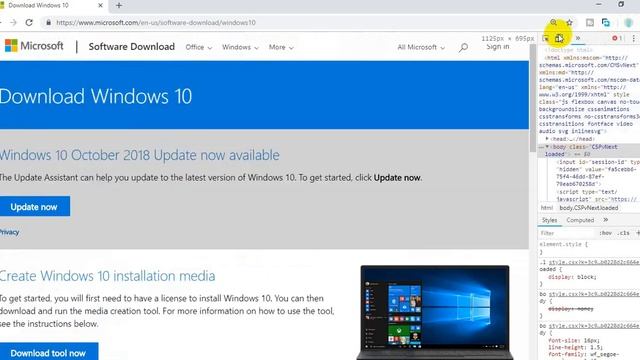Screen dimensions: 640x360
Task: Reload the page with the refresh icon
Action: click(29, 22)
